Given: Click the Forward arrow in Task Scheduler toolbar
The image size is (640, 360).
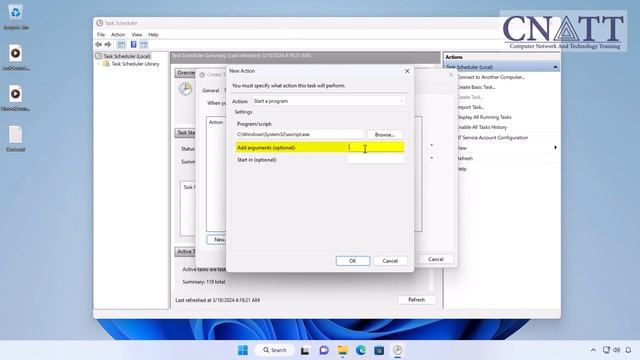Looking at the screenshot, I should pyautogui.click(x=108, y=44).
